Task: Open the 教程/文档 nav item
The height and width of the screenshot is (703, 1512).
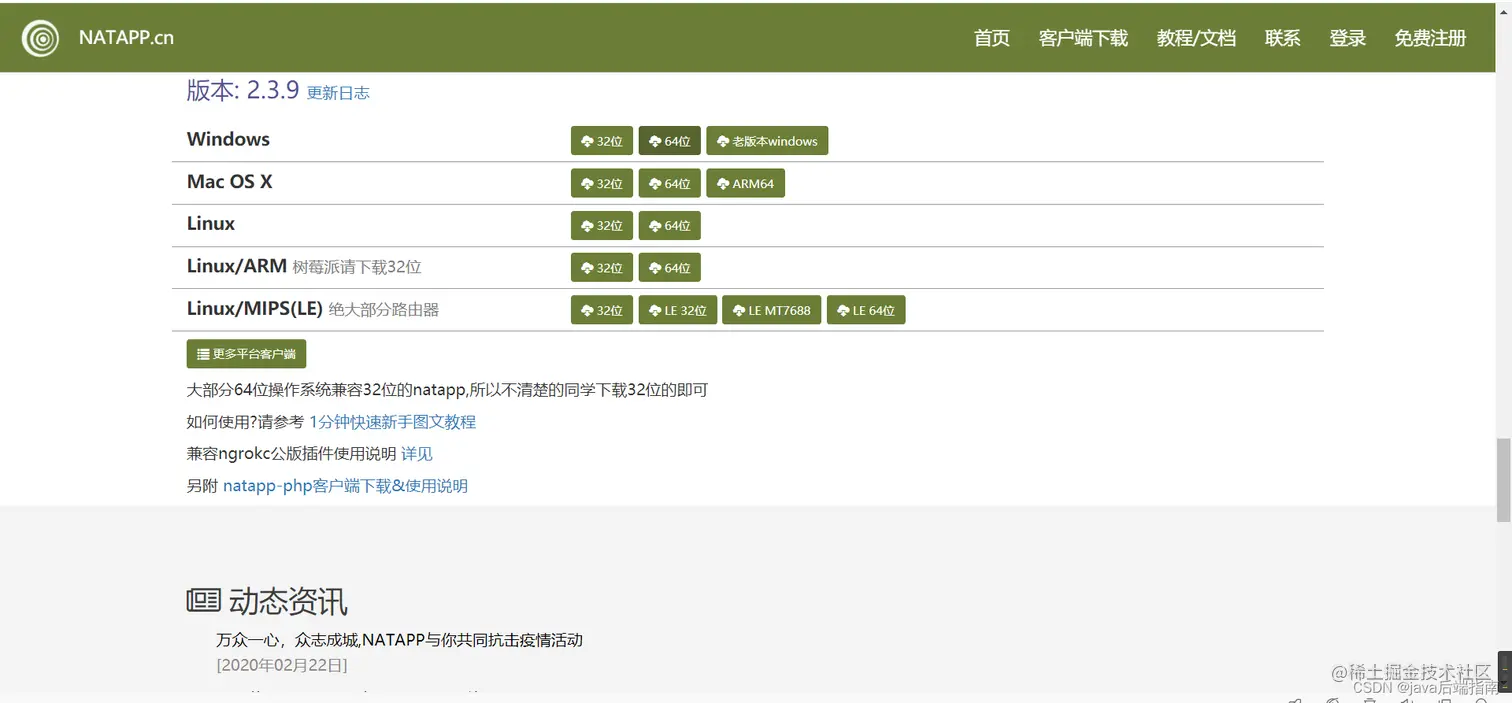Action: 1196,38
